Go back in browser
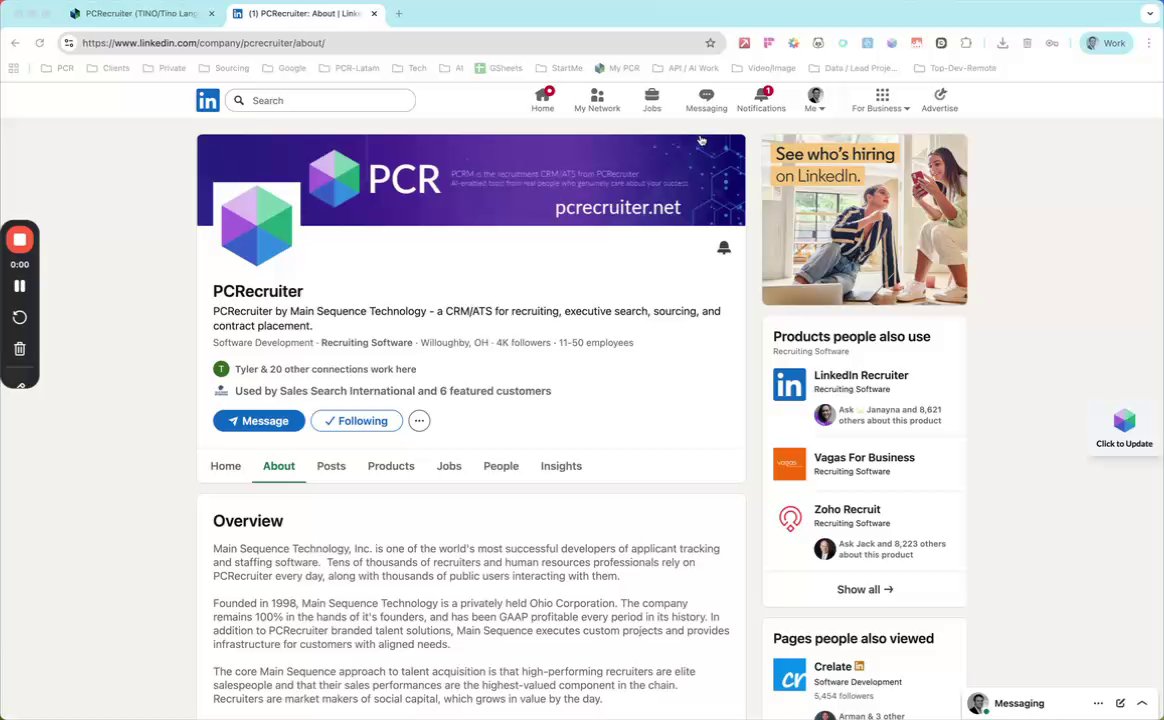This screenshot has height=720, width=1164. tap(16, 43)
